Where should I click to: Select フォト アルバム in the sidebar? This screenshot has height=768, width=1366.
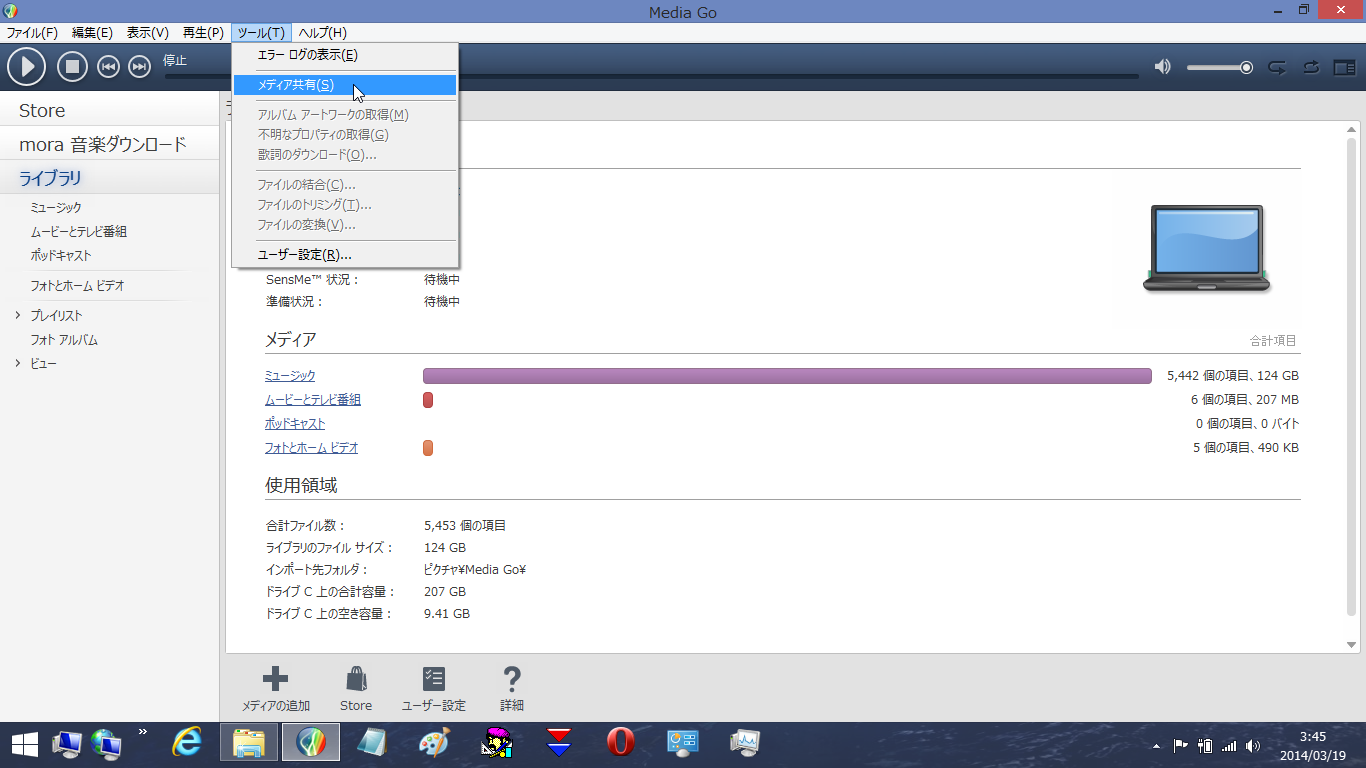[x=64, y=340]
